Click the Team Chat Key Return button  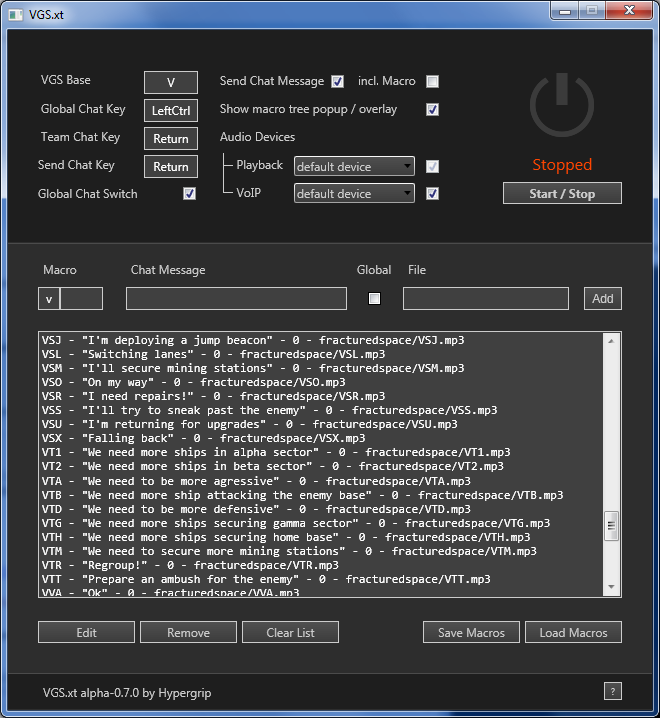[171, 138]
